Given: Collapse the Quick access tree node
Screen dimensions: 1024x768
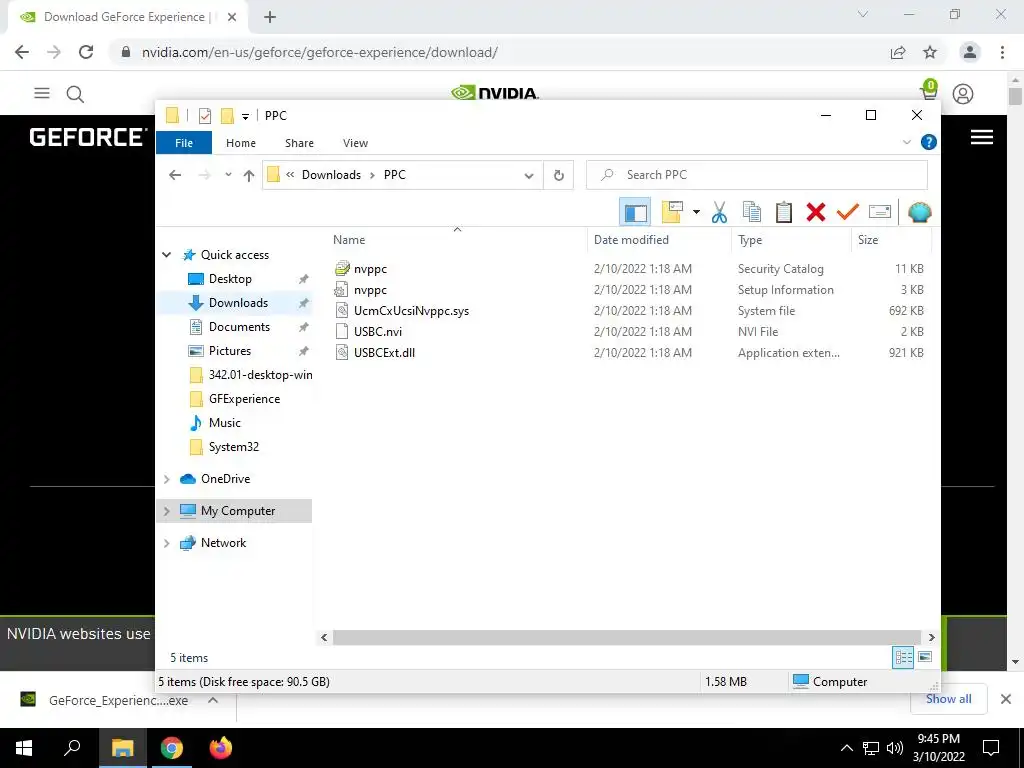Looking at the screenshot, I should click(x=167, y=255).
